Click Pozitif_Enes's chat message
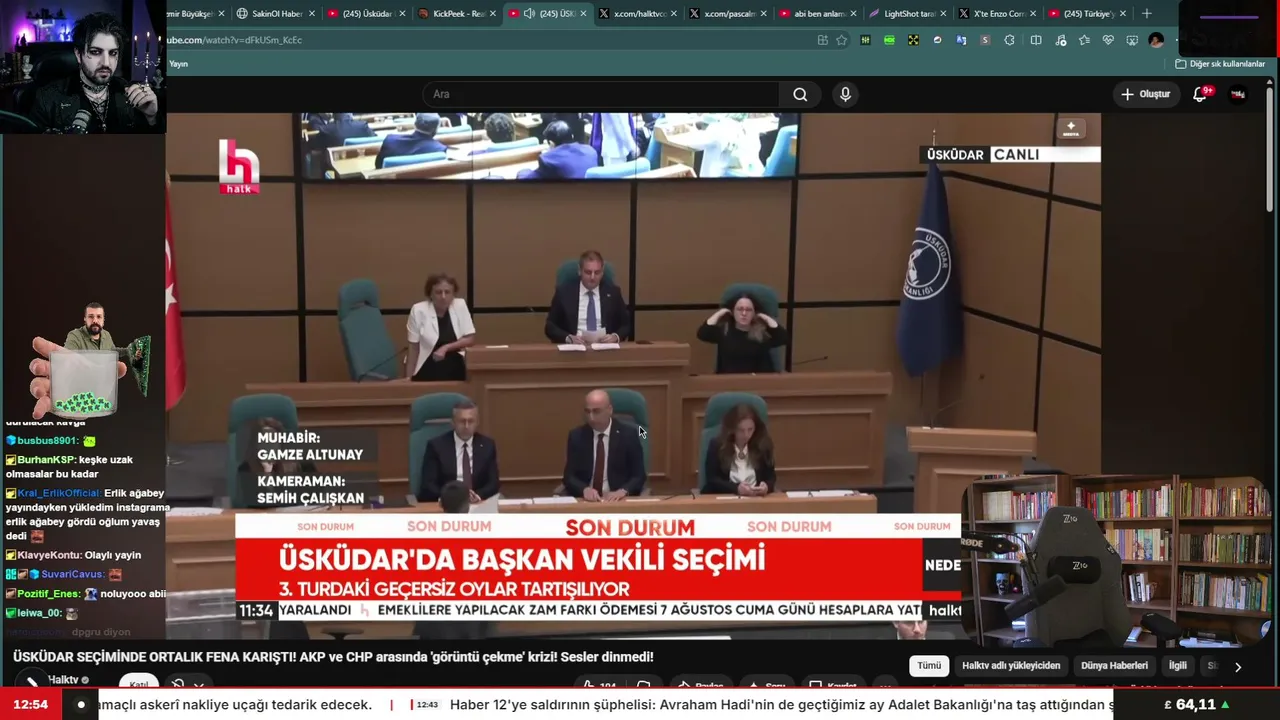1280x720 pixels. coord(86,594)
